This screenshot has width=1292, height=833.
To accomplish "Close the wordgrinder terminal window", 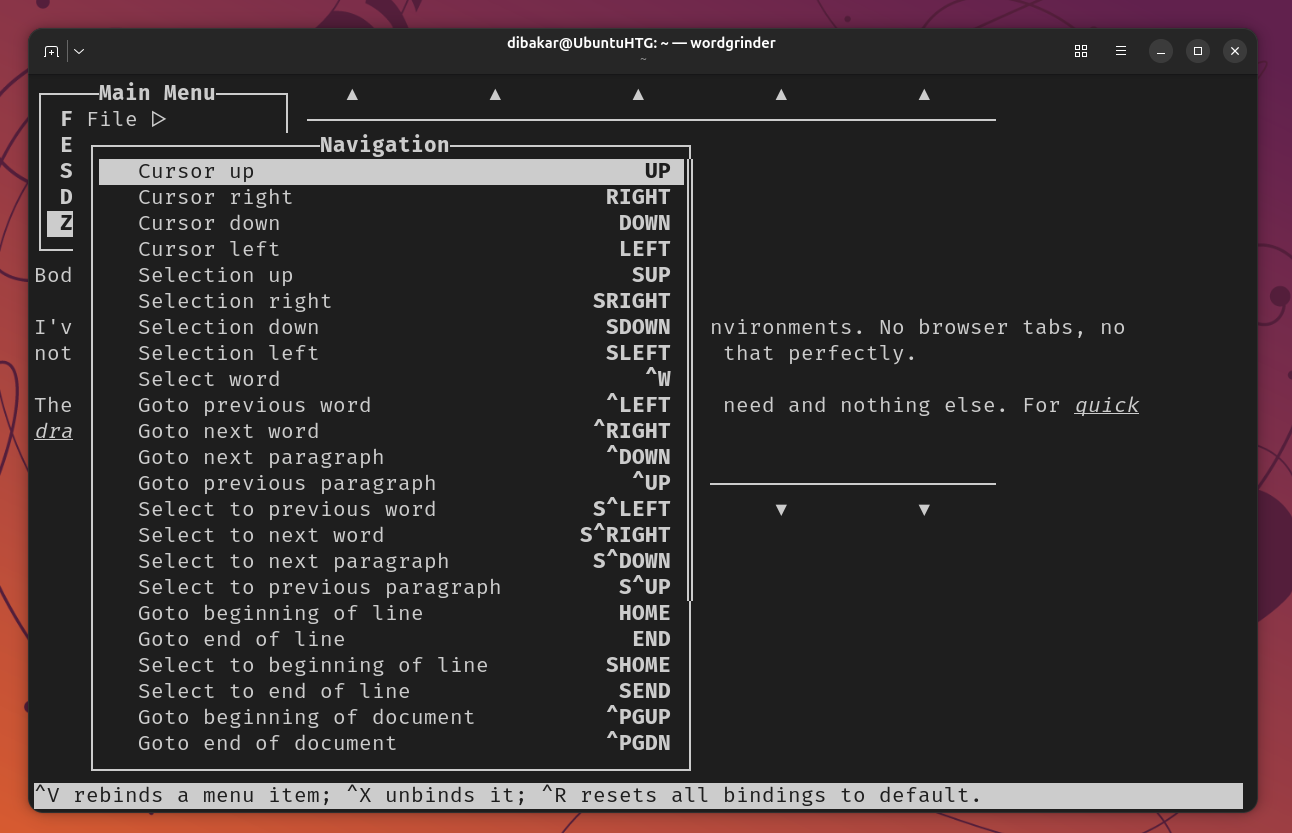I will (x=1235, y=51).
